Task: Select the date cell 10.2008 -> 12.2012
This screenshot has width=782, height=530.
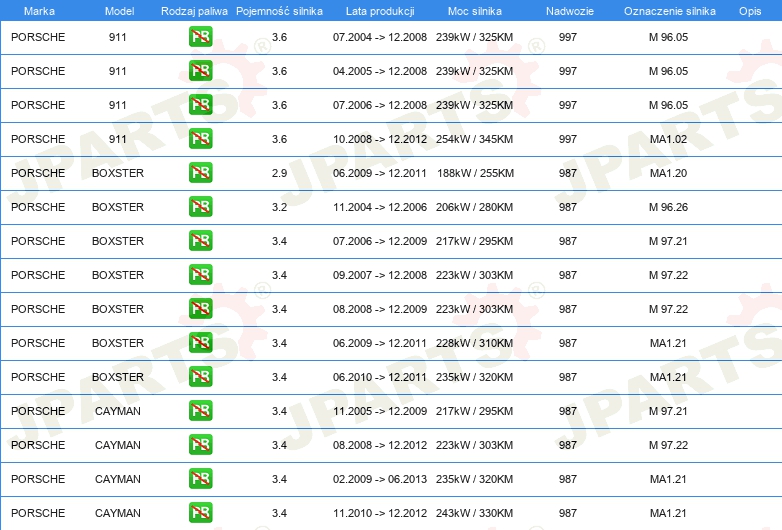Action: 380,139
